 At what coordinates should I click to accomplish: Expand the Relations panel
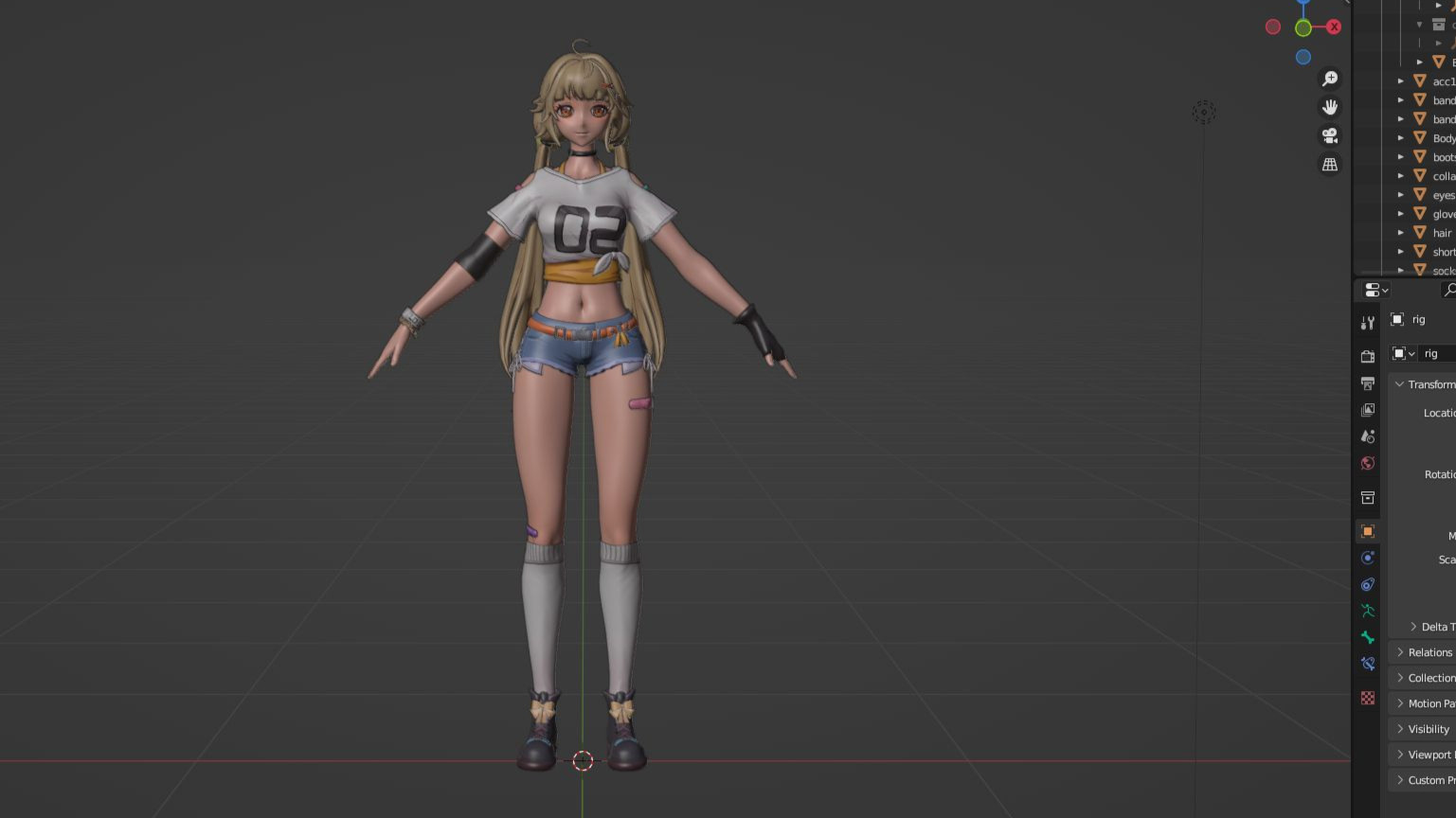pos(1400,652)
